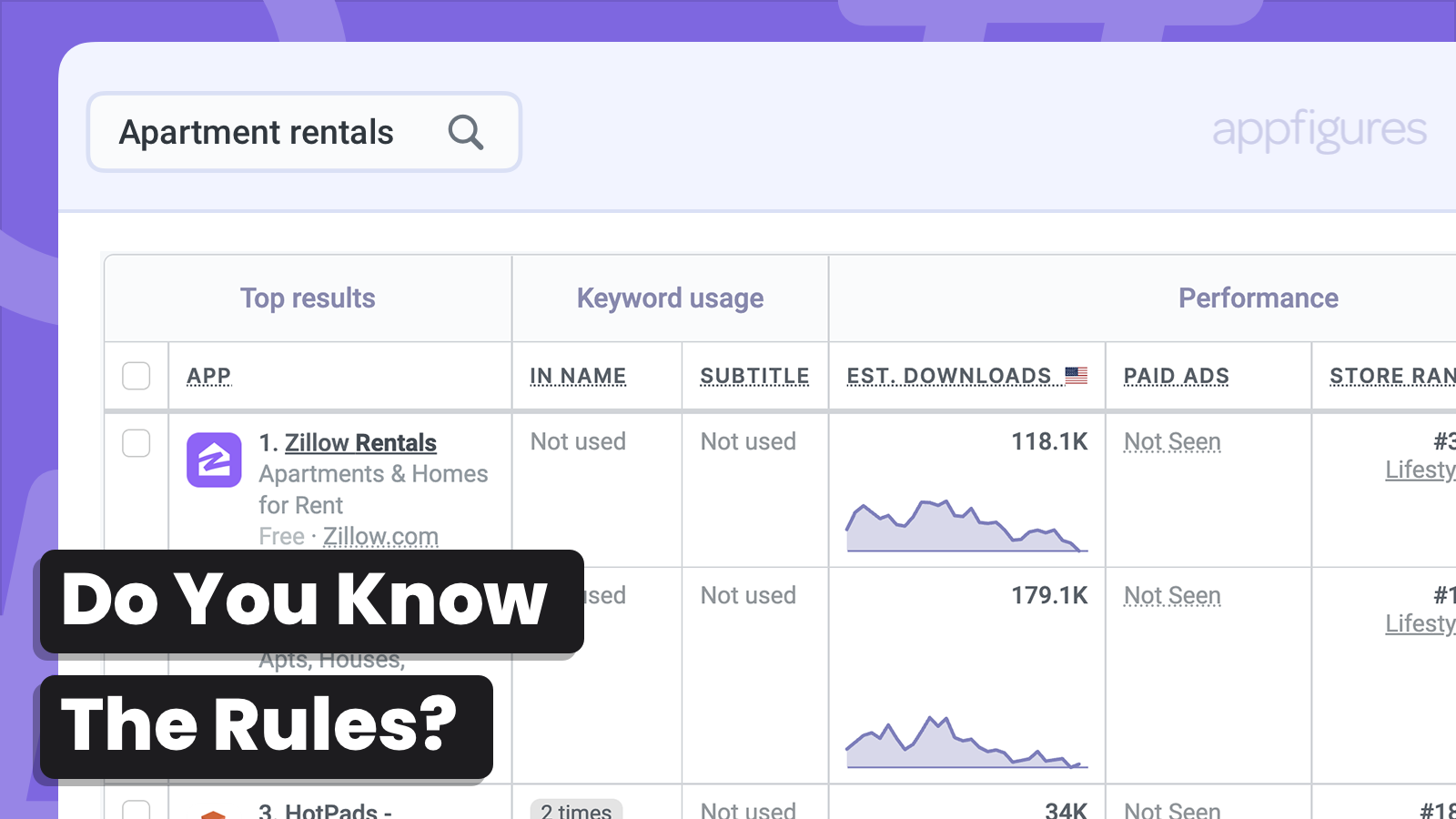
Task: Click the 118.1K downloads value
Action: click(1049, 441)
